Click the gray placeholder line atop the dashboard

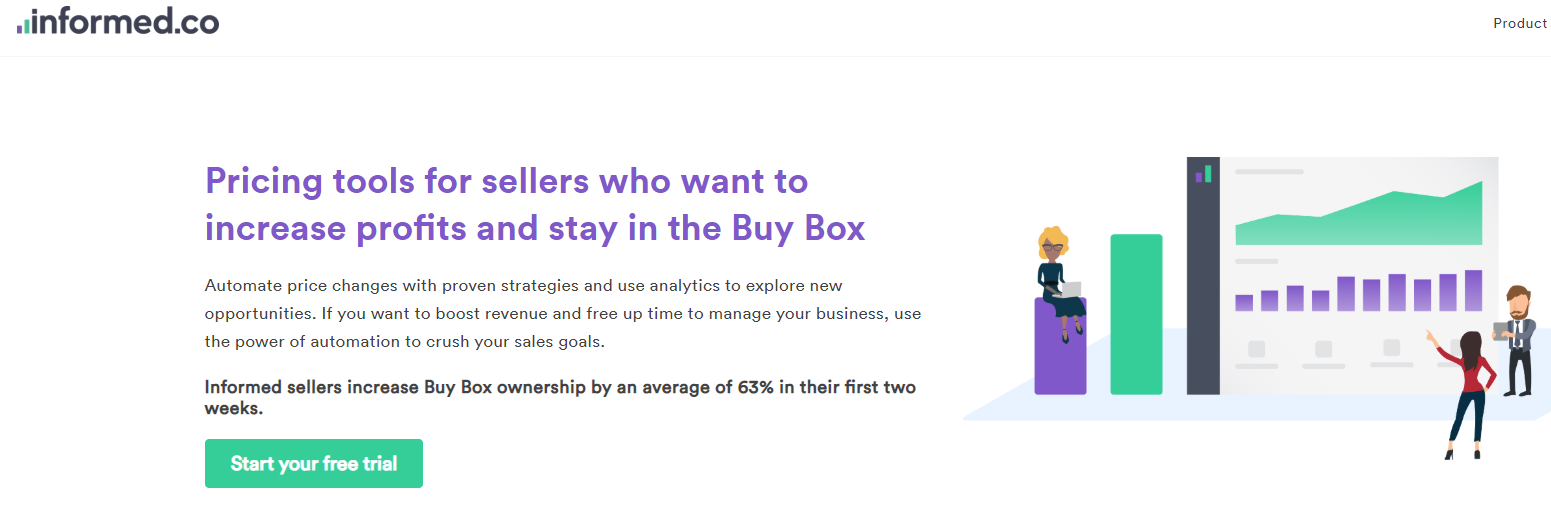tap(1269, 172)
